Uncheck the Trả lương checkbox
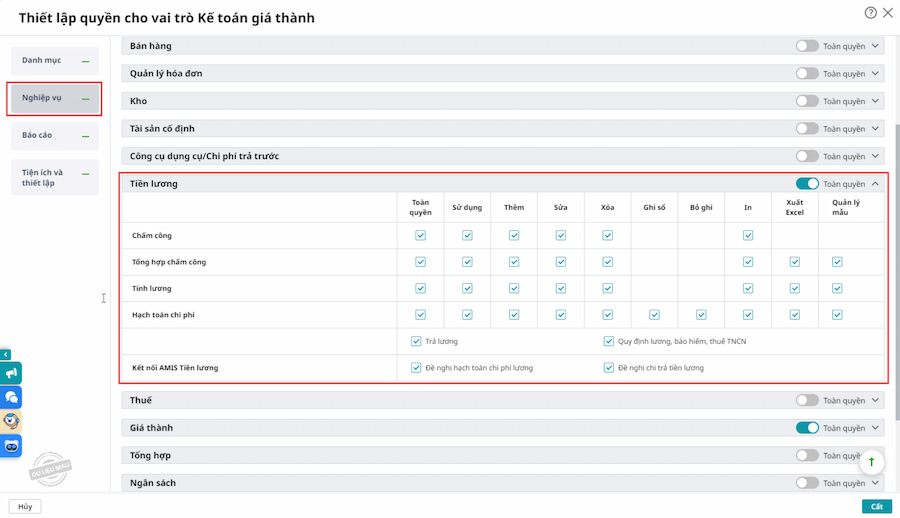This screenshot has width=900, height=518. 416,341
